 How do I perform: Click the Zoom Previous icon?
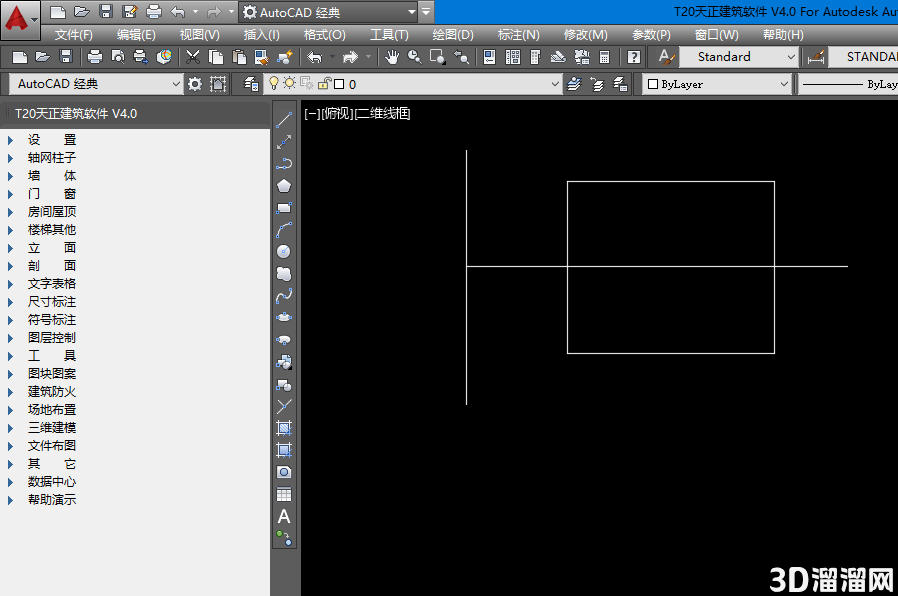click(461, 57)
